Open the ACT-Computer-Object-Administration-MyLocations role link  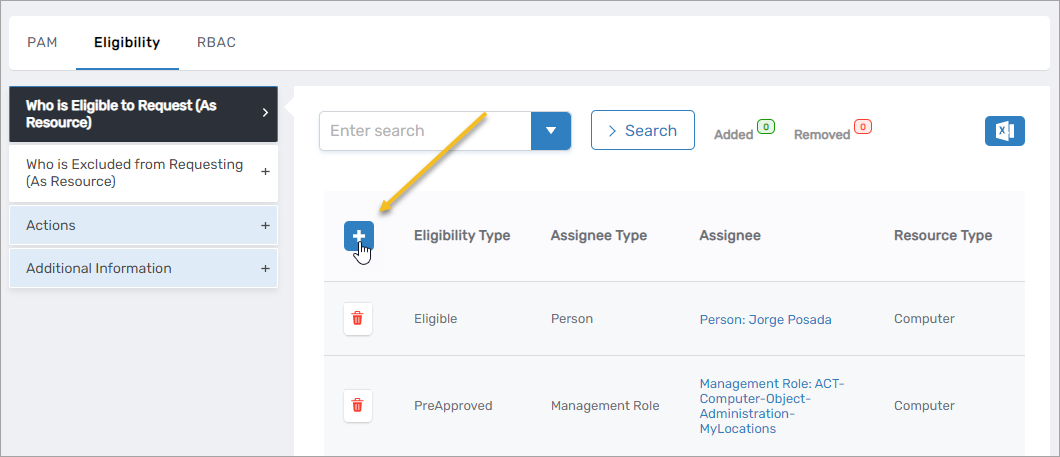[x=772, y=406]
